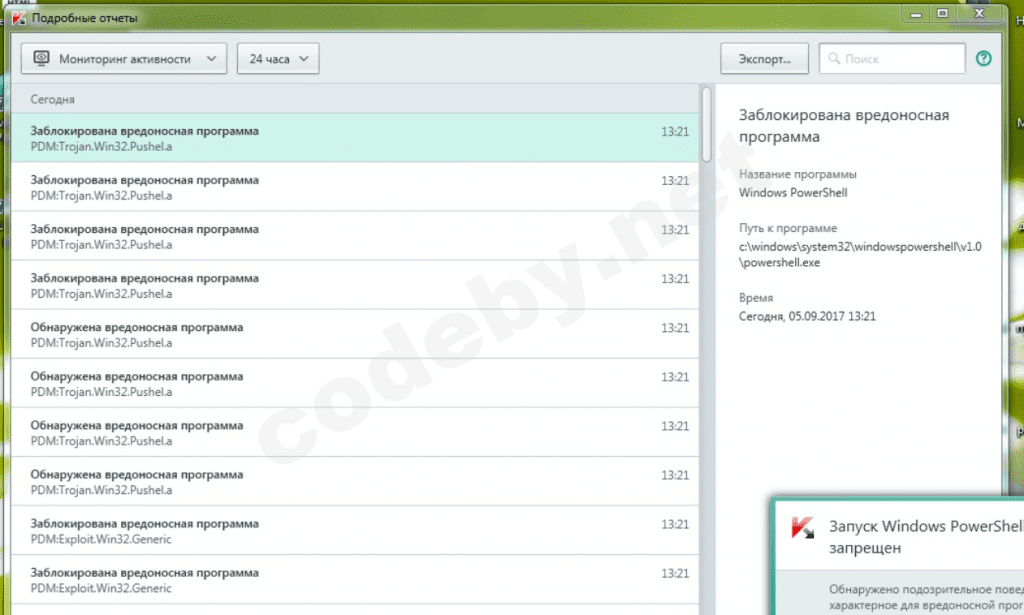Select third Обнаружена вредоносная программа entry

click(355, 432)
